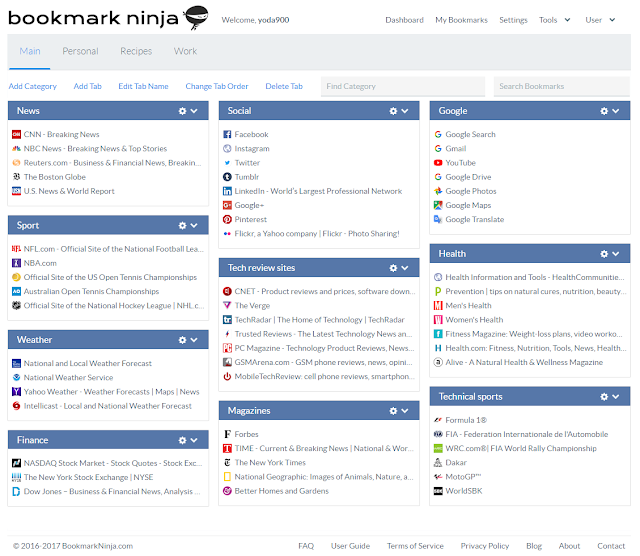Open settings gear of Magazines category
The height and width of the screenshot is (556, 640).
(393, 411)
